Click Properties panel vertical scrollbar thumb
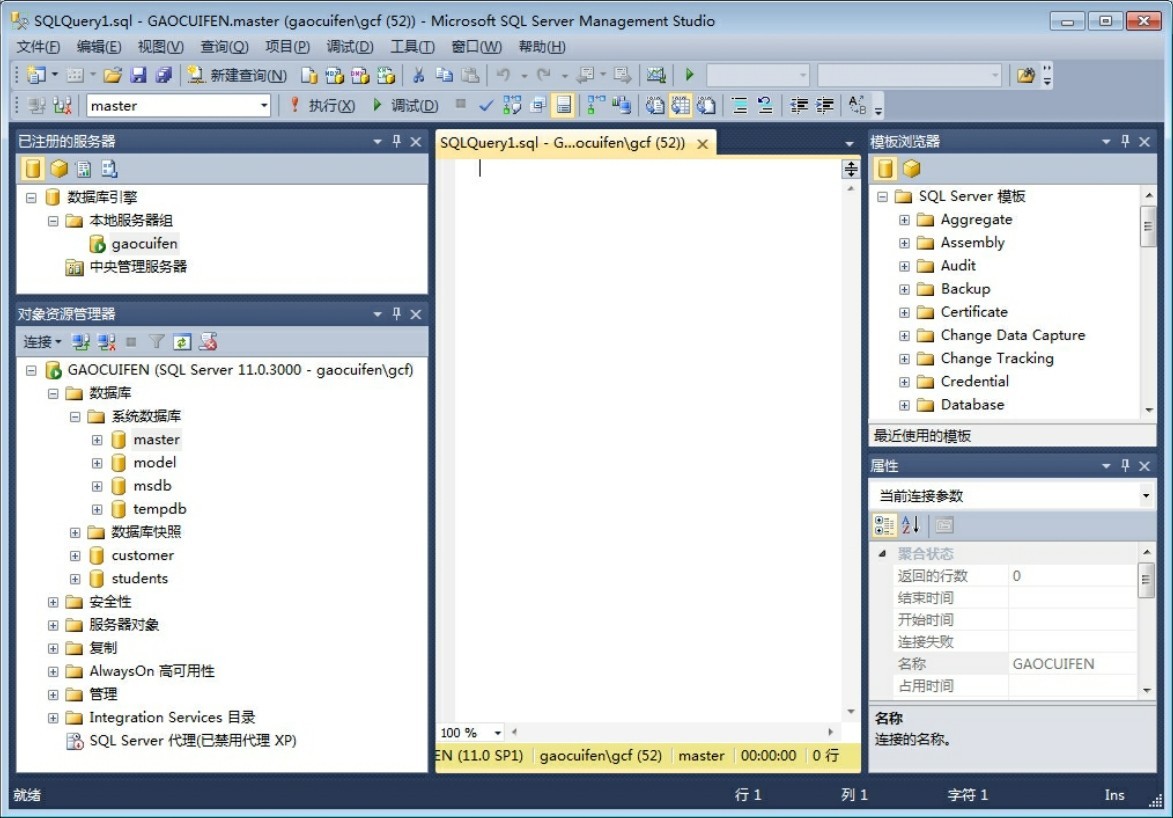 tap(1145, 581)
